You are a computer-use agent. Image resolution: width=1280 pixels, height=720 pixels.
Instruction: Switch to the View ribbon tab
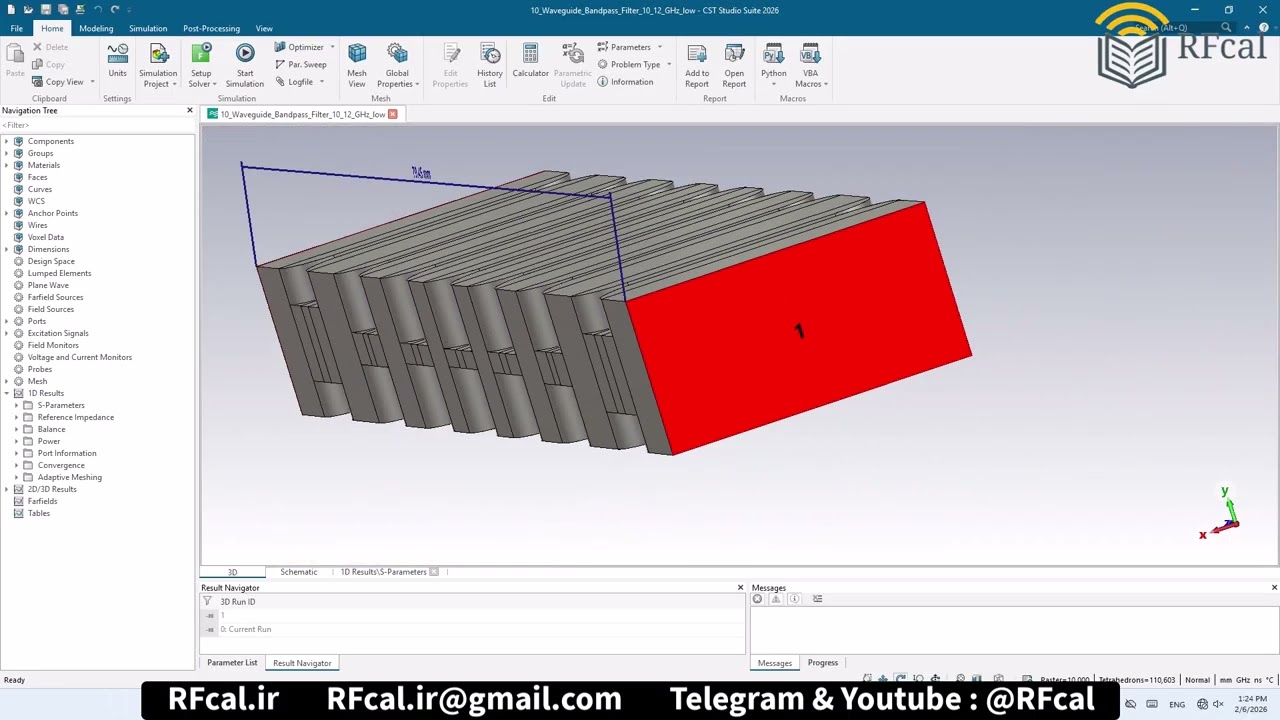[264, 28]
